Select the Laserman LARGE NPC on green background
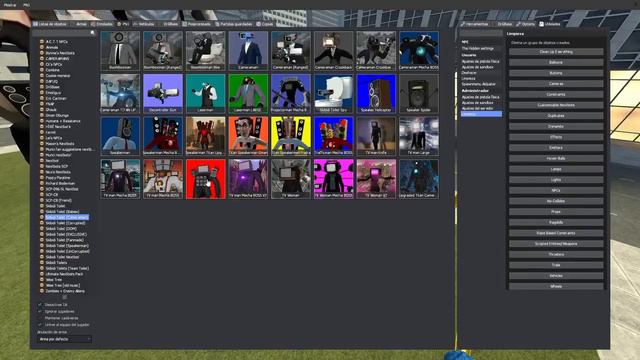640x360 pixels. point(248,93)
